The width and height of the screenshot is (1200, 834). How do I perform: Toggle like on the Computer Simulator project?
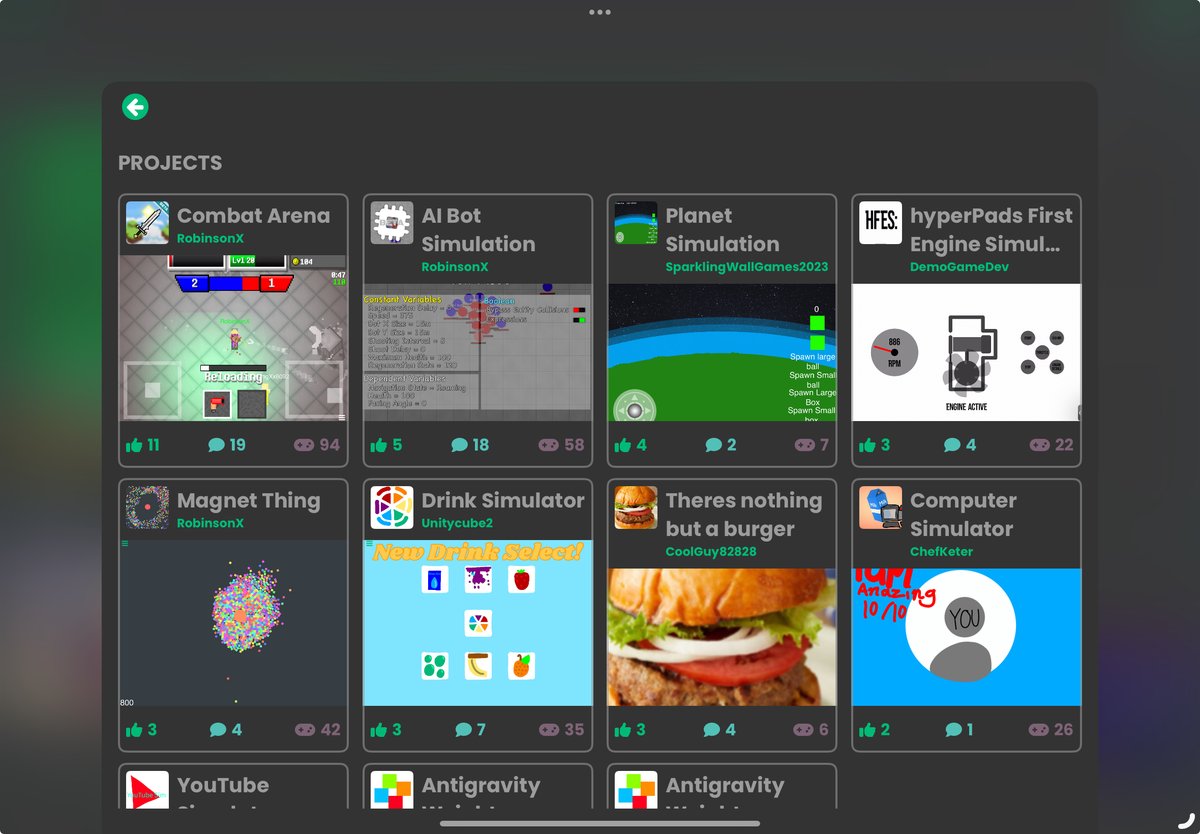click(x=869, y=730)
